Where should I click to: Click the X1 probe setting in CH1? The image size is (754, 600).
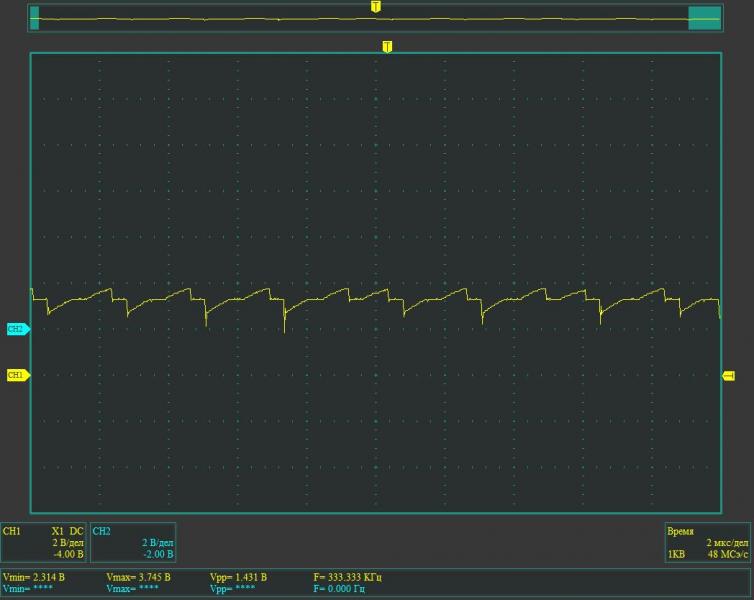tap(58, 531)
